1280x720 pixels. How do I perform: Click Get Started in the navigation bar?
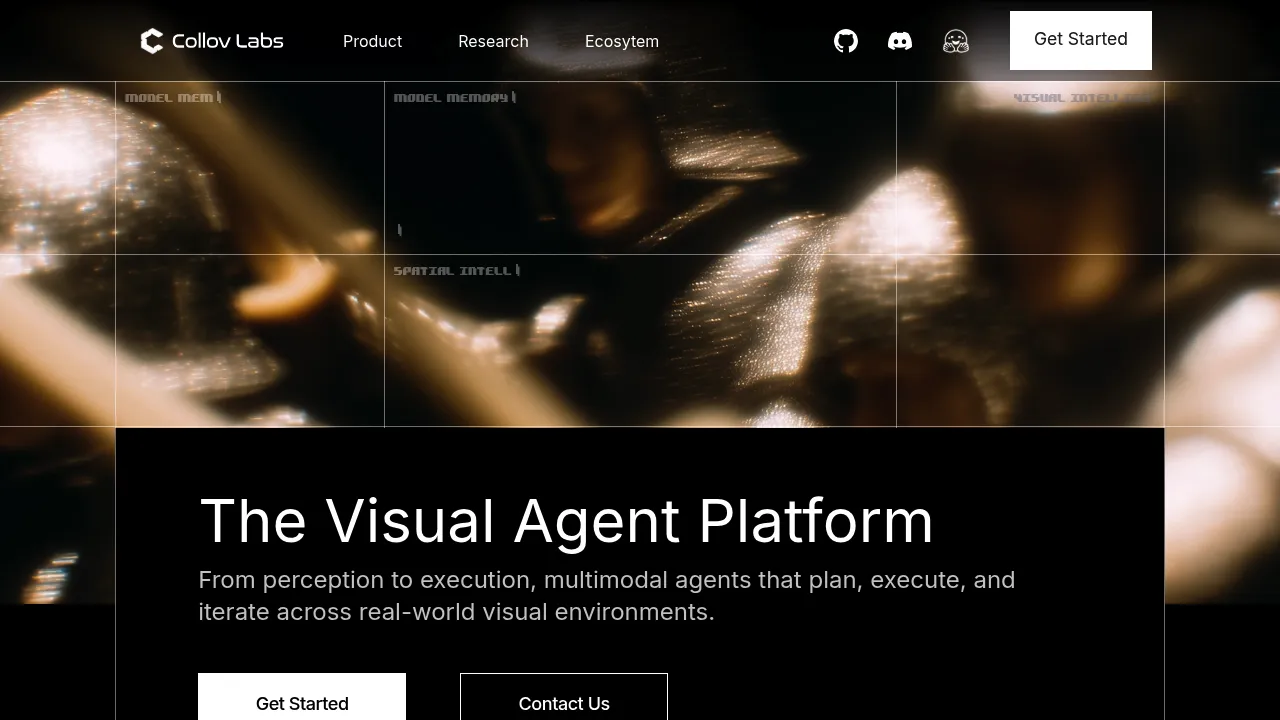click(1081, 40)
